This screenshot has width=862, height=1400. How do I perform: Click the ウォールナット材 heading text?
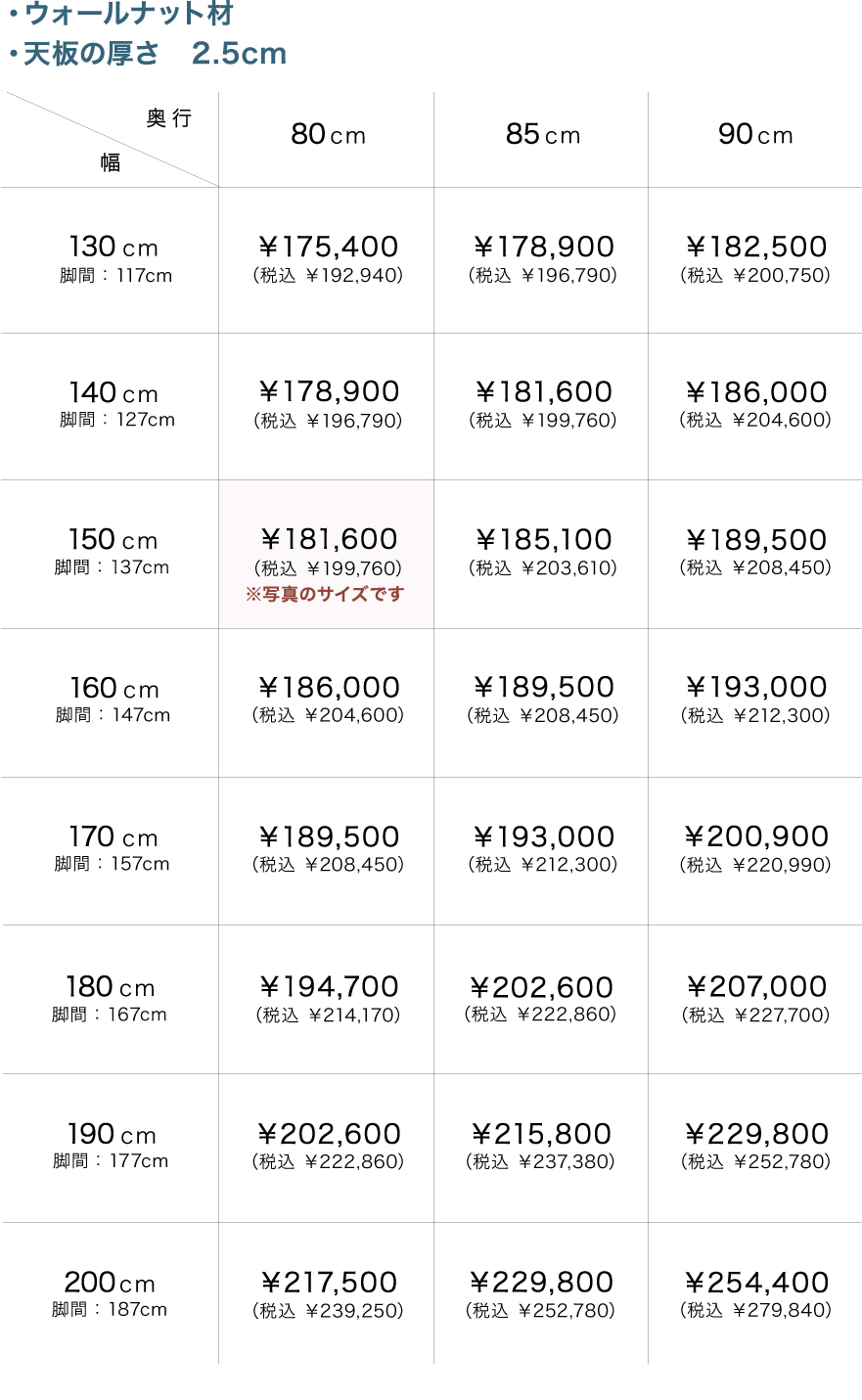128,14
